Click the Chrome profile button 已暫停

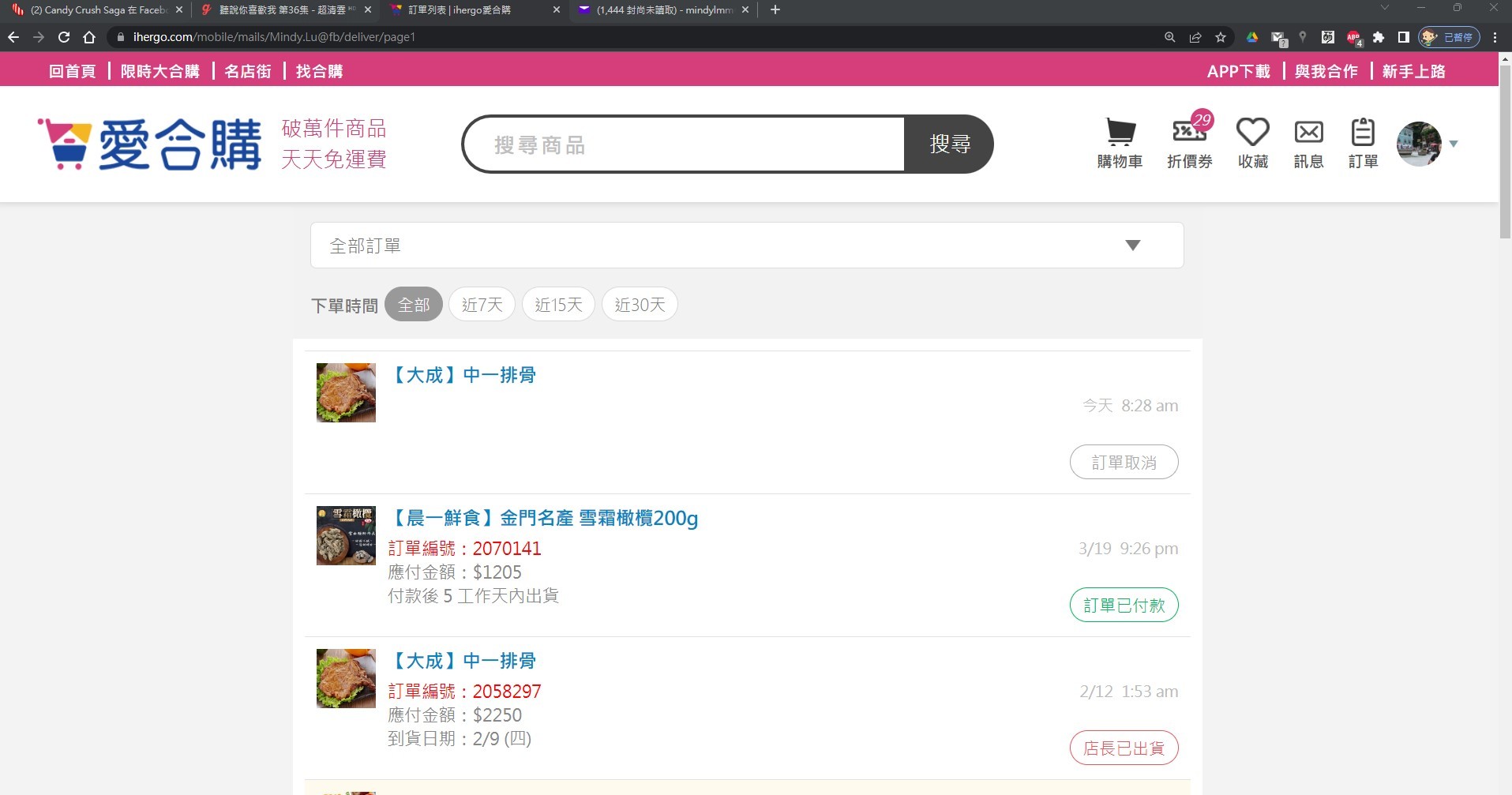[x=1449, y=37]
